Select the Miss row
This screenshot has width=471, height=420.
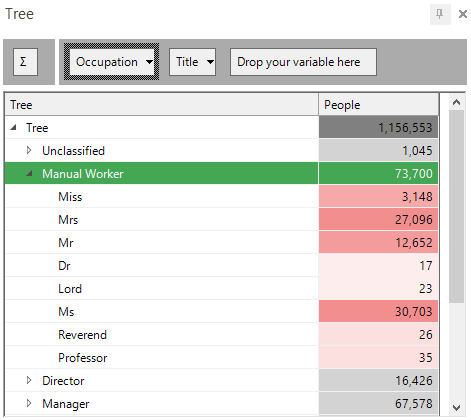222,197
